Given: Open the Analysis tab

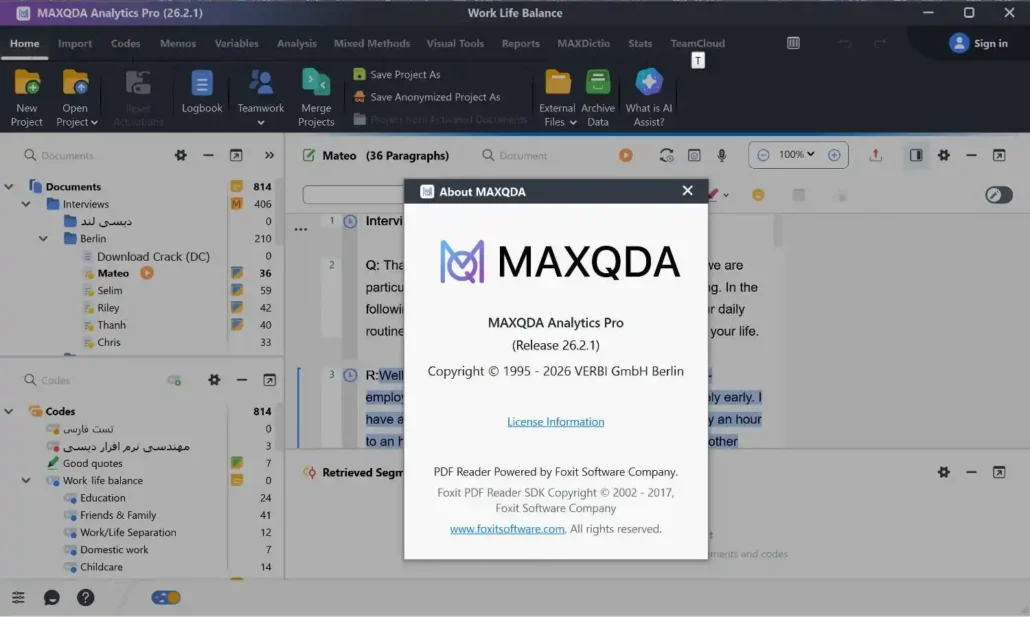Looking at the screenshot, I should [297, 43].
